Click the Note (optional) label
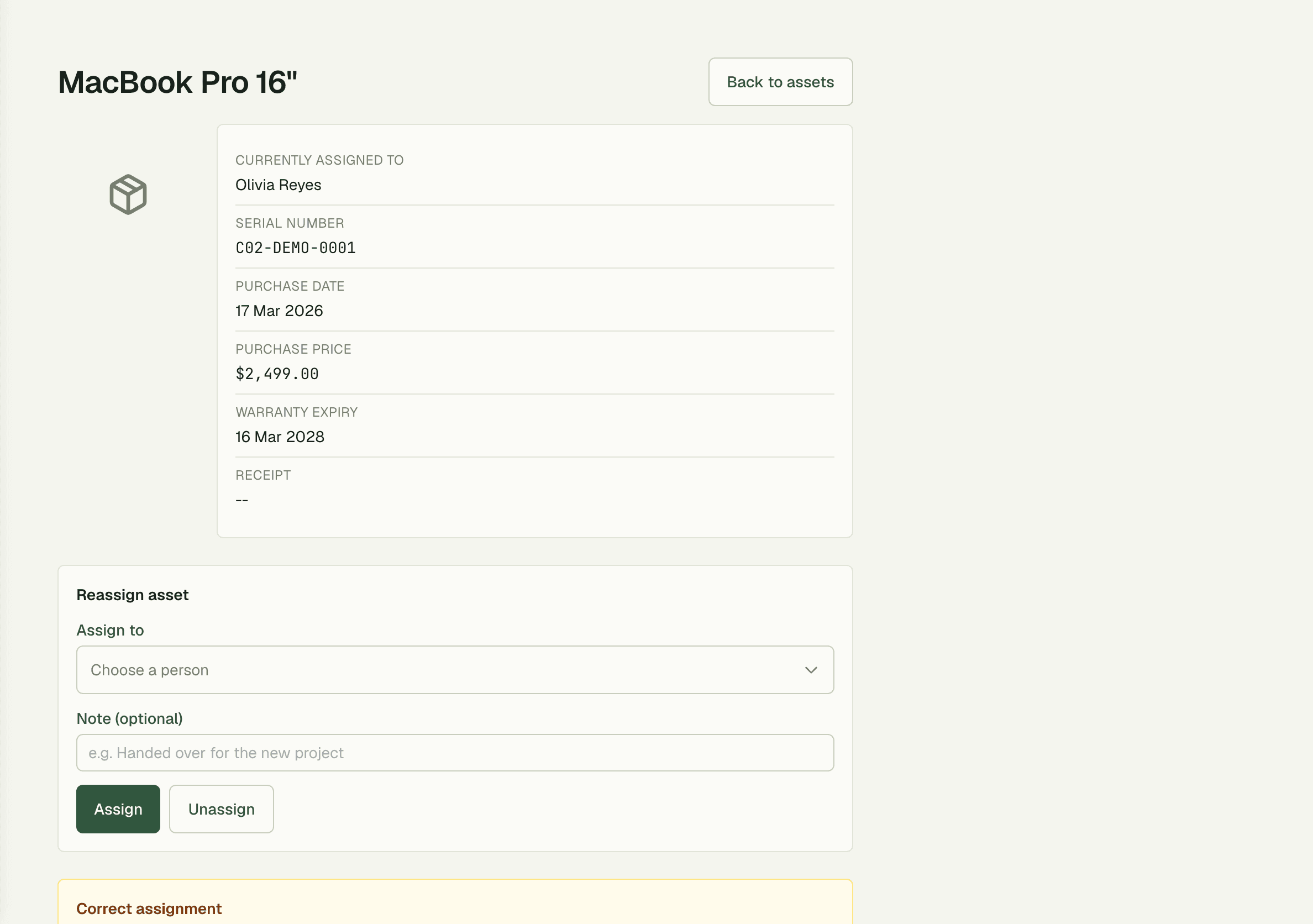 point(129,718)
